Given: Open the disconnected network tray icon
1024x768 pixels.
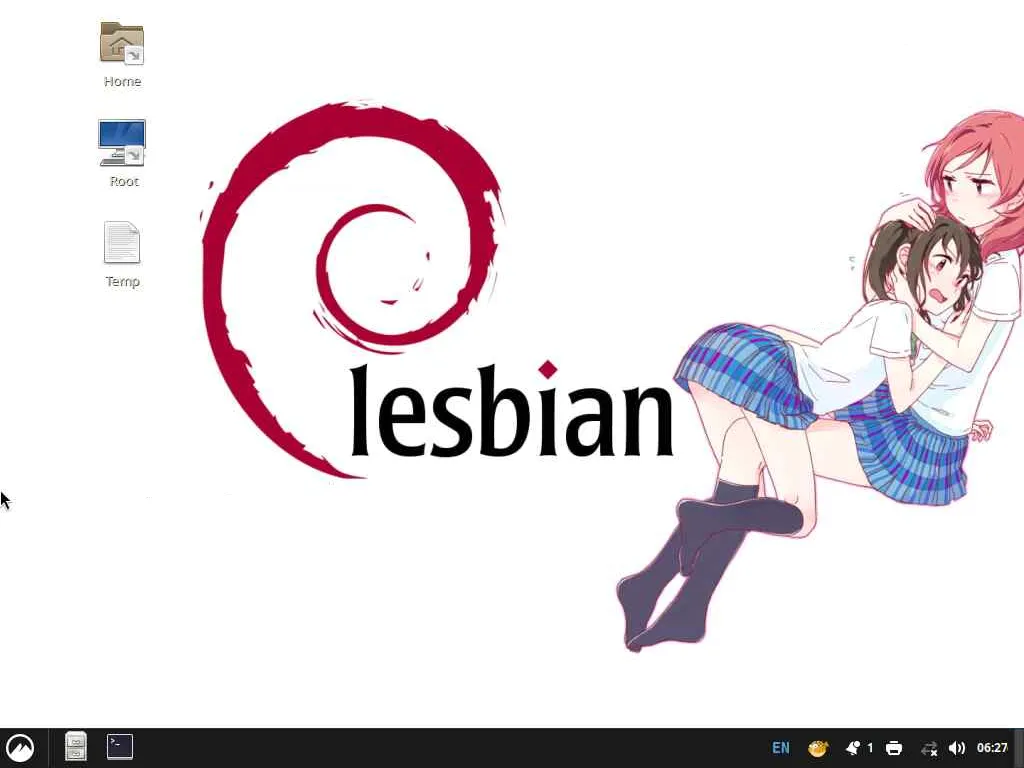Looking at the screenshot, I should pyautogui.click(x=929, y=748).
